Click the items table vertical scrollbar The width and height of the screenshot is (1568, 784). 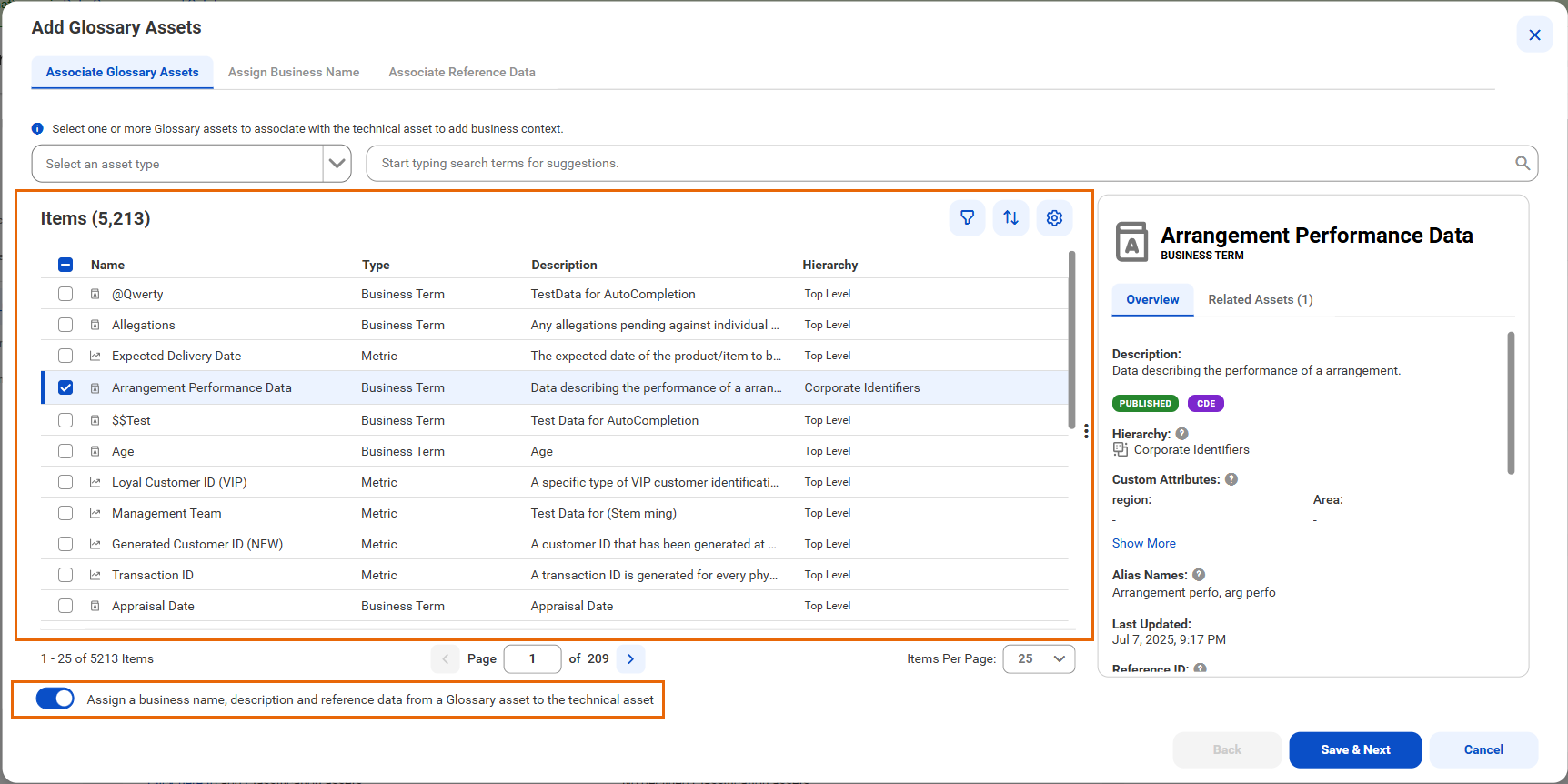click(1071, 340)
